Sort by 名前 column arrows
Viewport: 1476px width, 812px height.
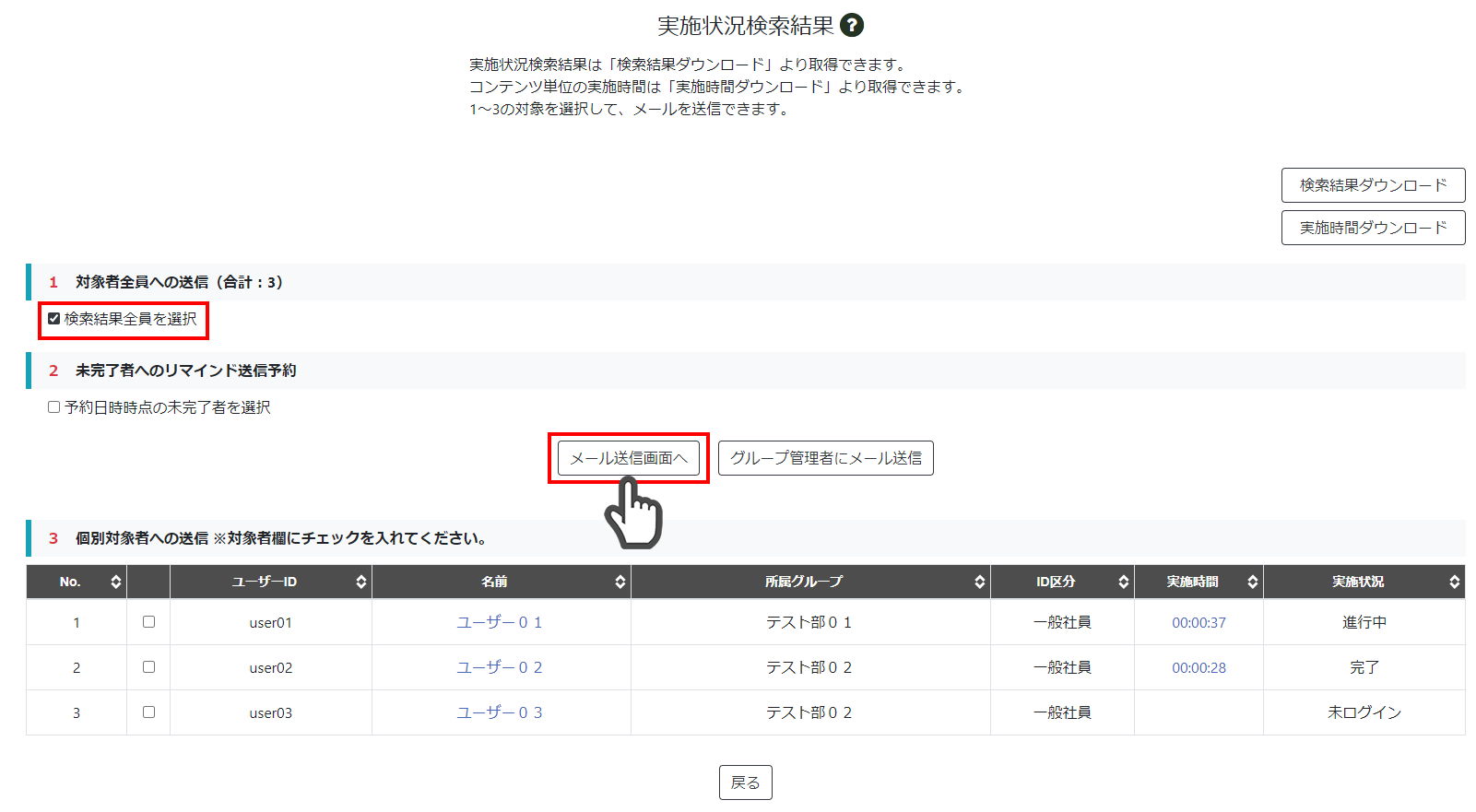coord(620,582)
